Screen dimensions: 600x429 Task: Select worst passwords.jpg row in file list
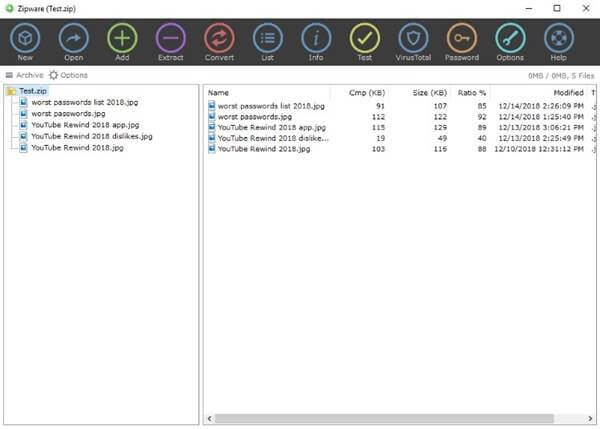click(x=400, y=116)
